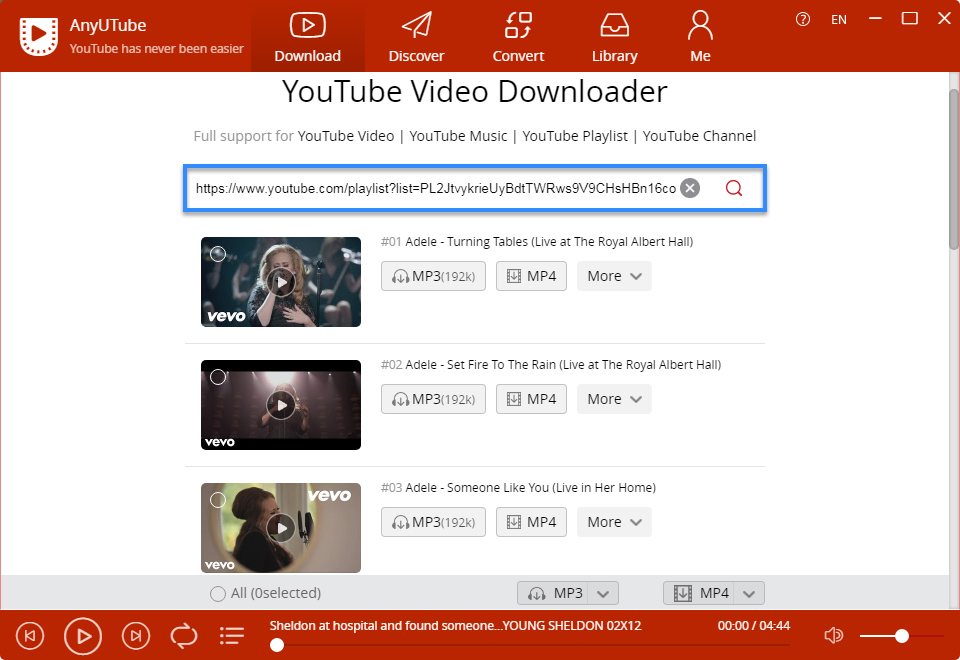
Task: Click the 'YouTube Playlist' support text
Action: pyautogui.click(x=575, y=136)
